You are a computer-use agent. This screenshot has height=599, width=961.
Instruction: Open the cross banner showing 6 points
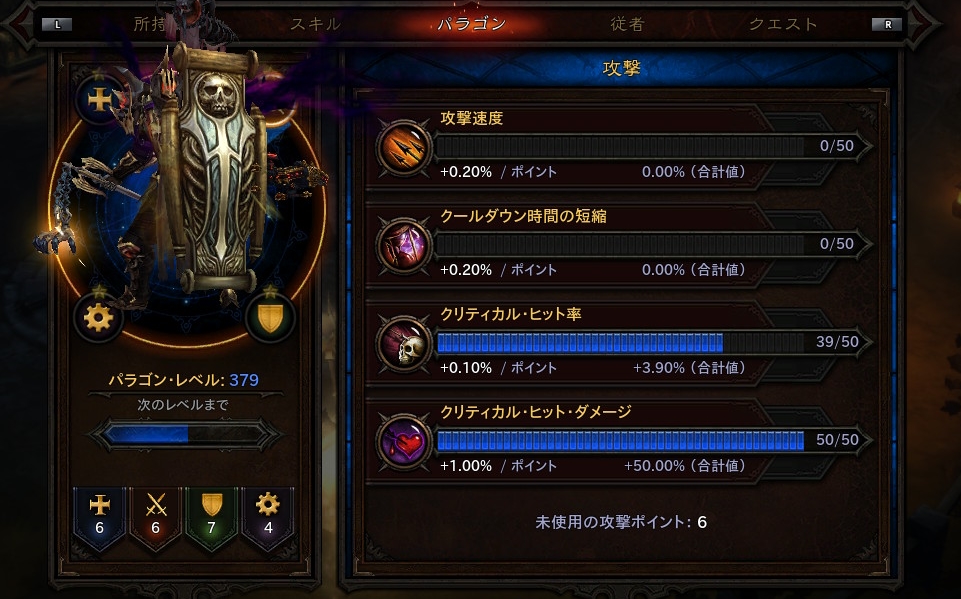click(99, 518)
